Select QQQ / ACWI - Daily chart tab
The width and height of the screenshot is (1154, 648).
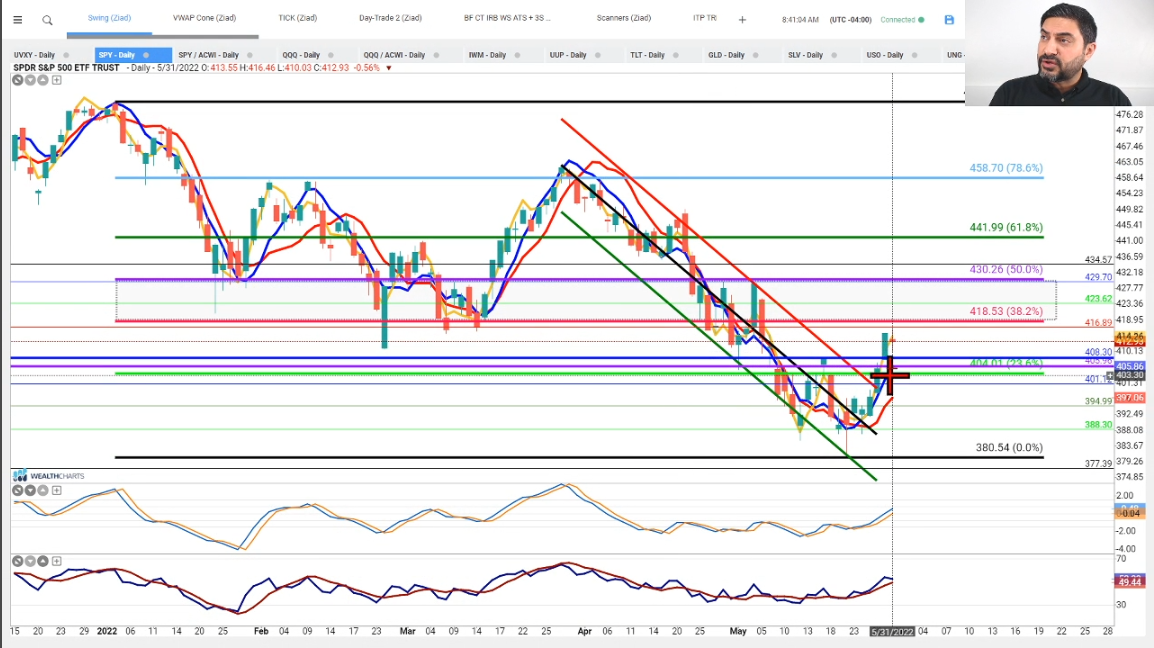394,55
